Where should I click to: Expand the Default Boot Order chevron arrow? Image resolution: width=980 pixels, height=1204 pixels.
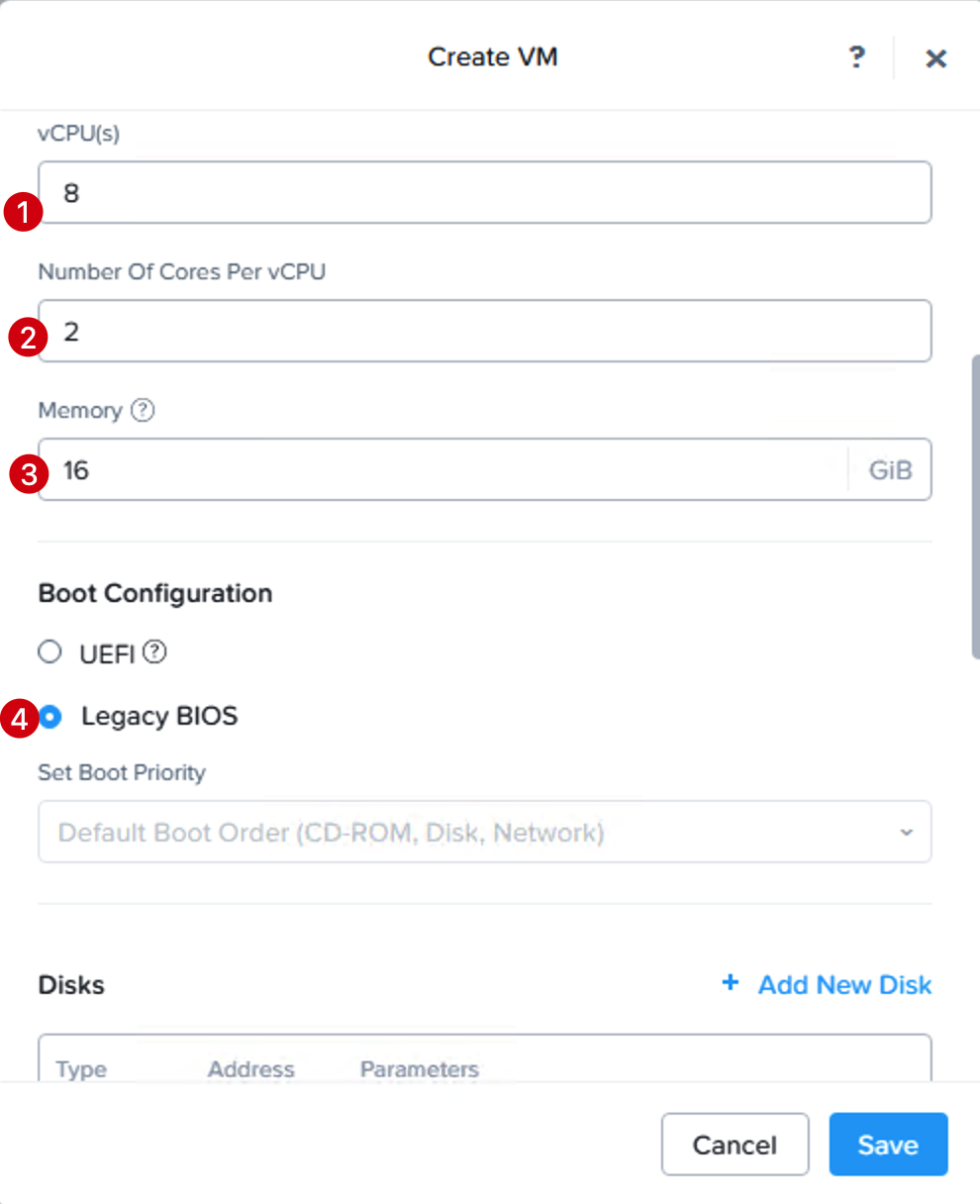pyautogui.click(x=906, y=833)
